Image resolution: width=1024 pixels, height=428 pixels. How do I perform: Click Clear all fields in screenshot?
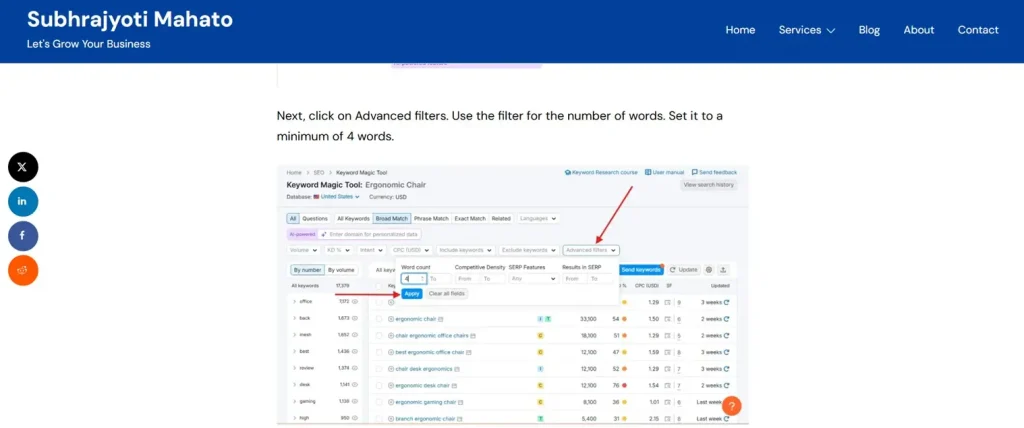click(x=447, y=294)
